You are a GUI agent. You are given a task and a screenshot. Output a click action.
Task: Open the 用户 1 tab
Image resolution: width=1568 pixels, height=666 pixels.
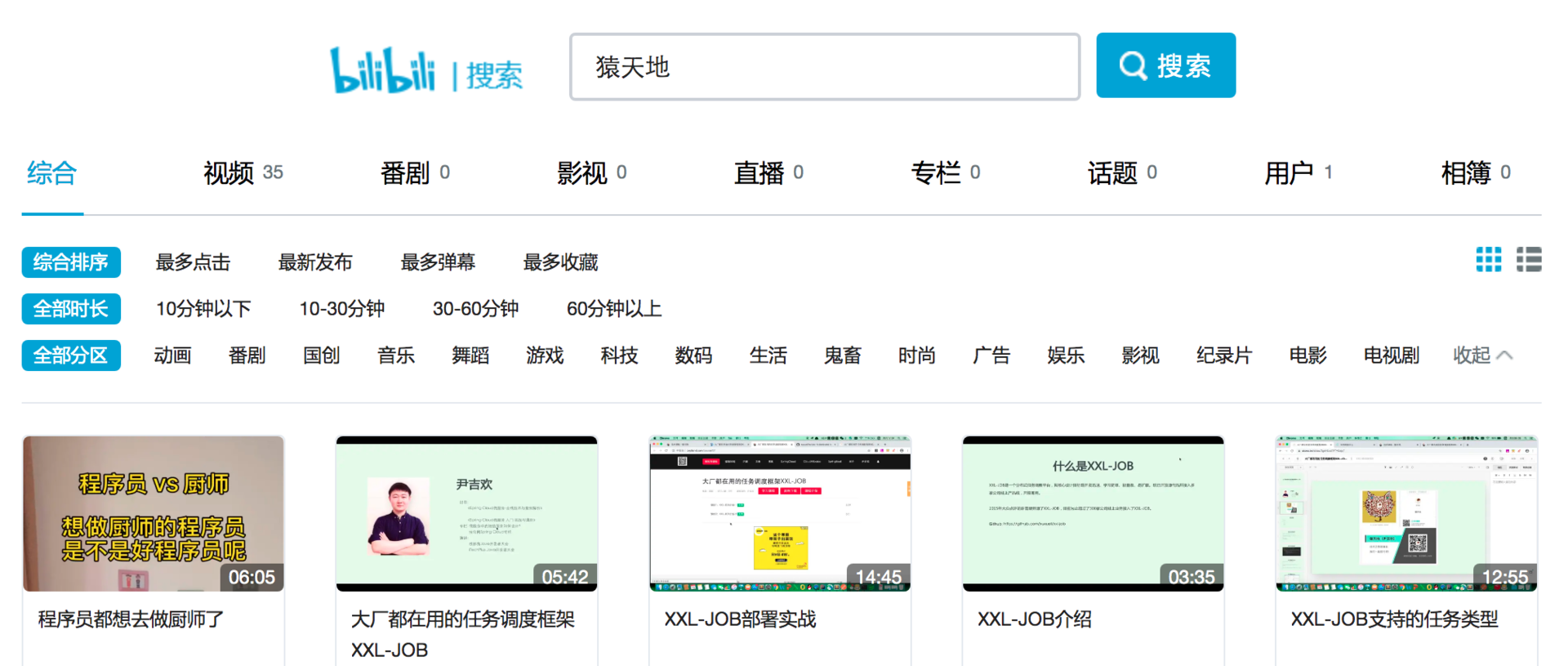[1298, 173]
